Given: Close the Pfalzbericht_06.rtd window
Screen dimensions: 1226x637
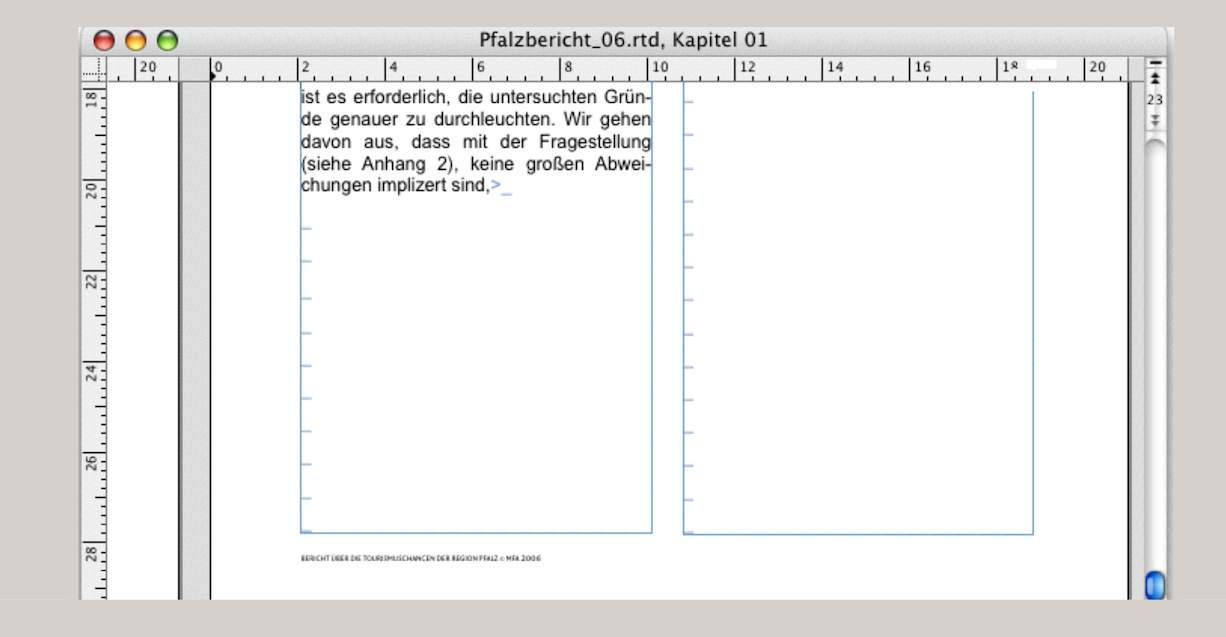Looking at the screenshot, I should click(104, 41).
